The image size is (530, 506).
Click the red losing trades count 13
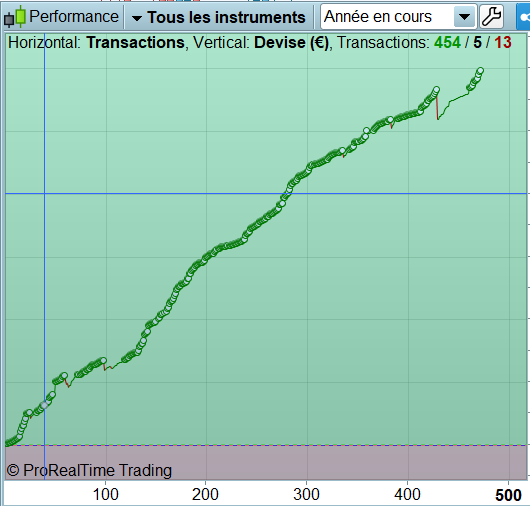503,43
